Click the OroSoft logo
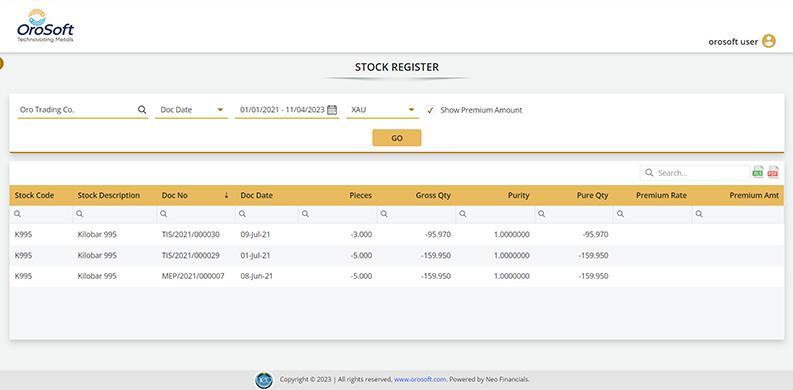Viewport: 793px width, 390px height. point(46,25)
